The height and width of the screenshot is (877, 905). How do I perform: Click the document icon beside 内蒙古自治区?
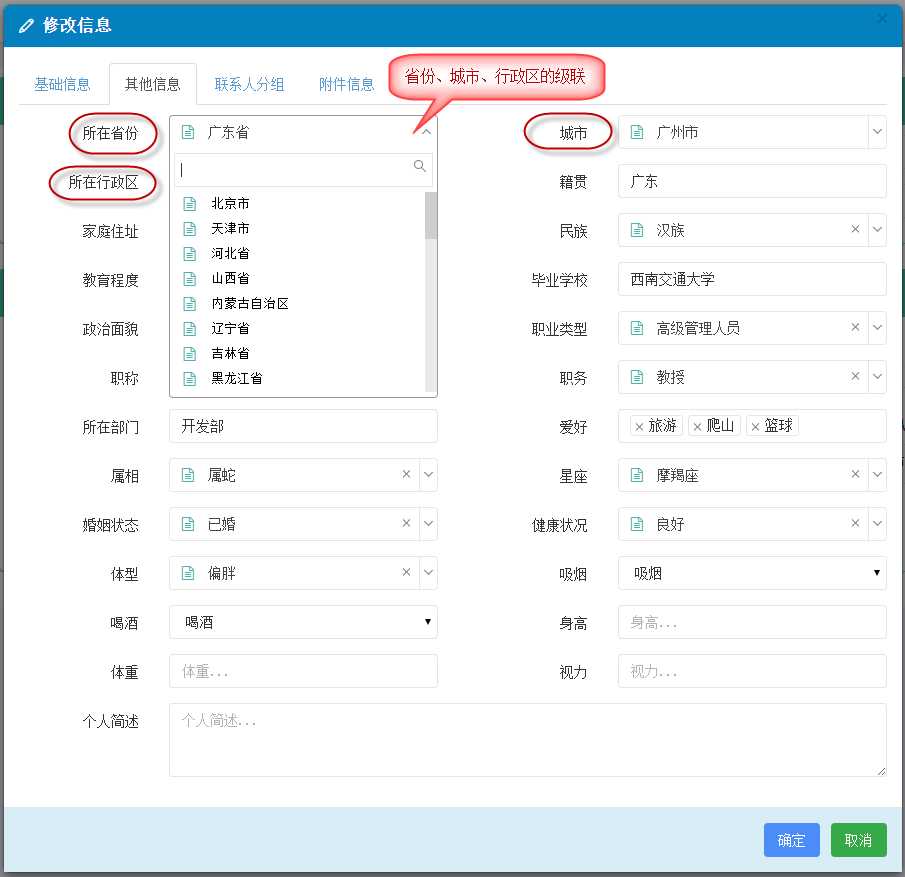point(189,304)
